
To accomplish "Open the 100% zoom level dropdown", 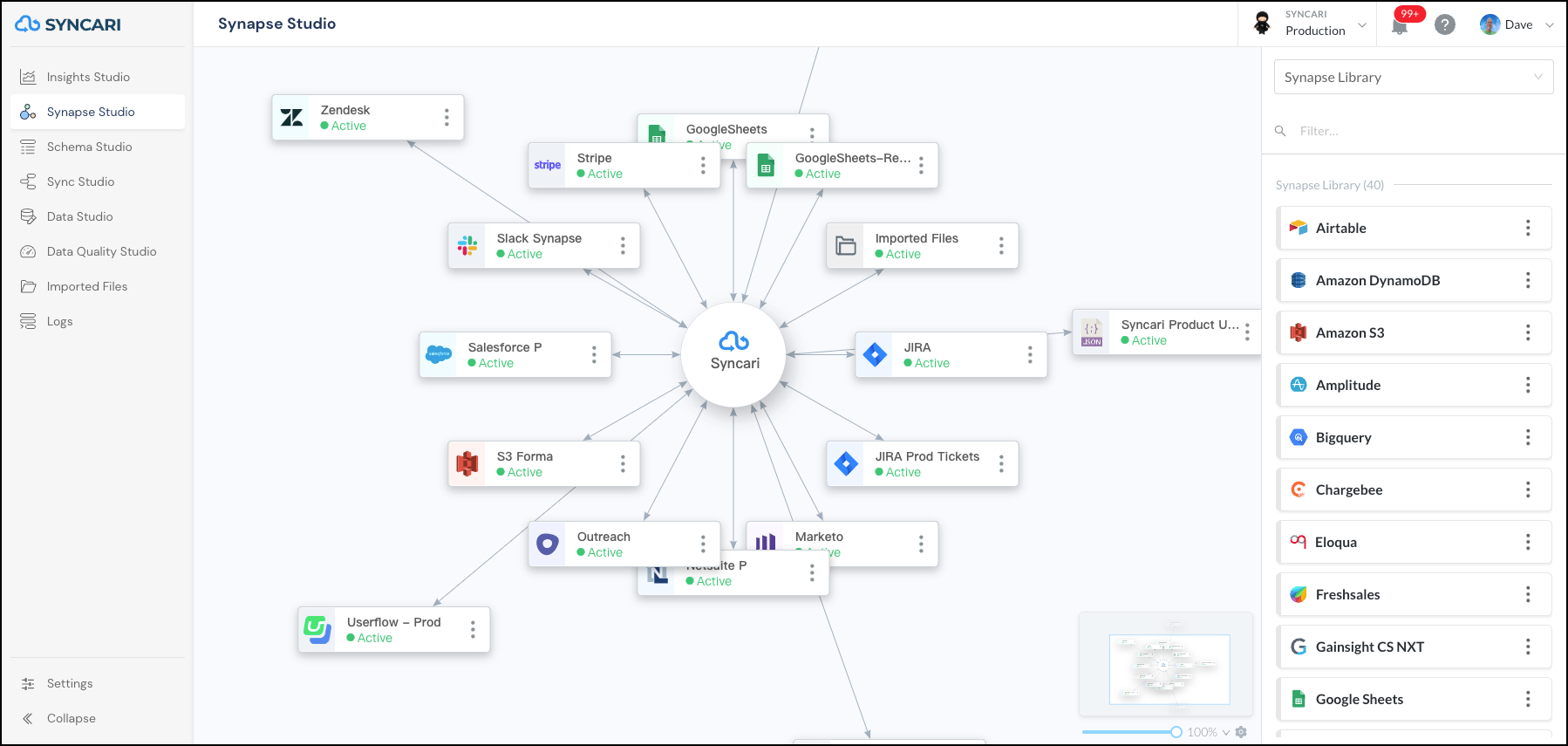I will click(1209, 732).
